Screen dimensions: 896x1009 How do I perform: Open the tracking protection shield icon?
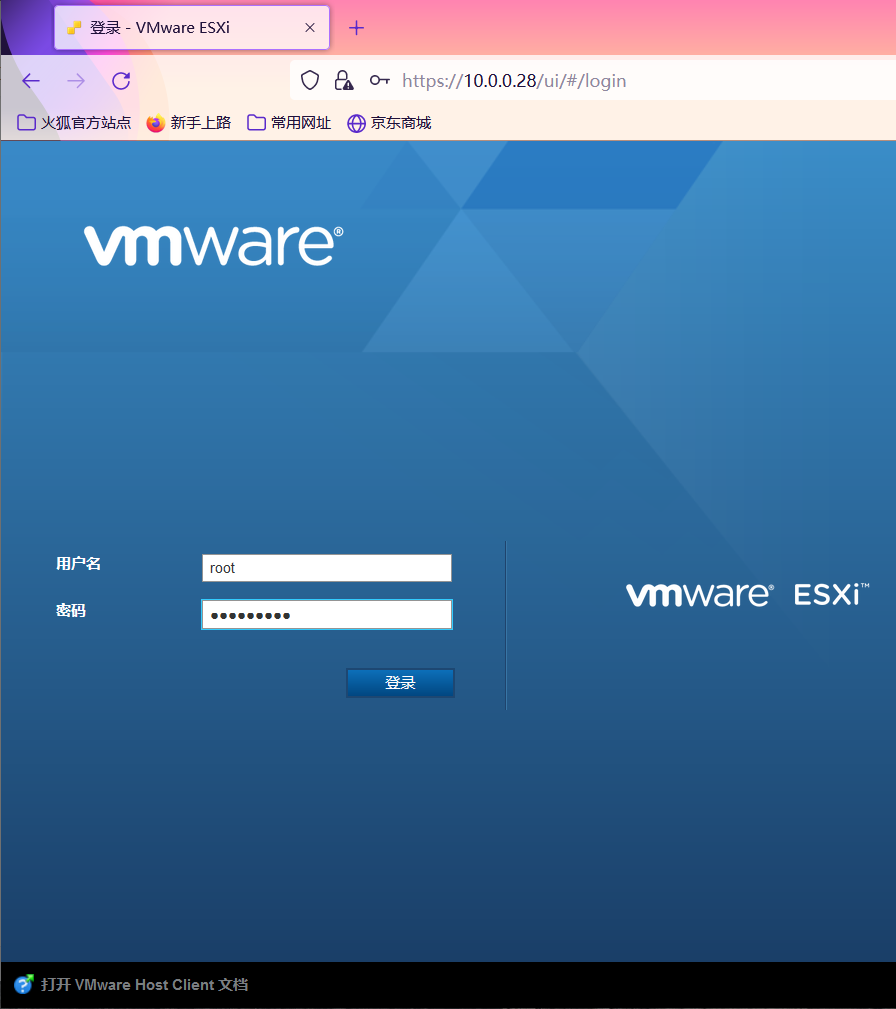pos(310,80)
